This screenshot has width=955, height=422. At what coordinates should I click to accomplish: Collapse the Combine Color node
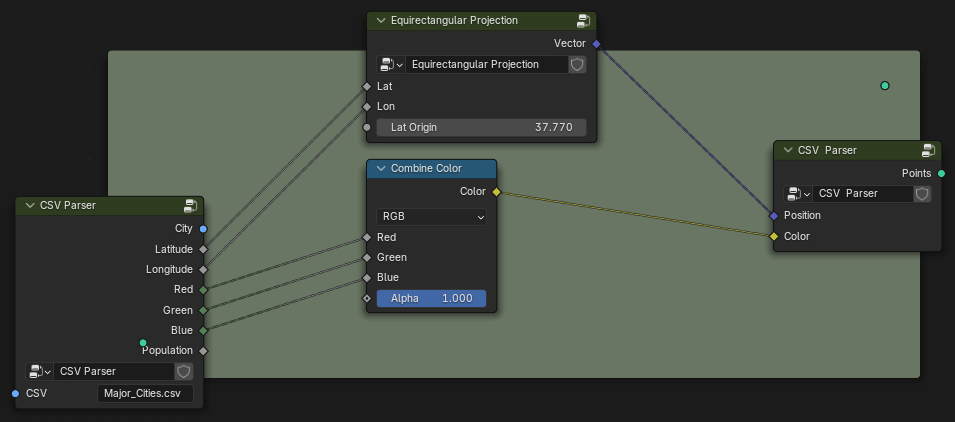coord(381,169)
